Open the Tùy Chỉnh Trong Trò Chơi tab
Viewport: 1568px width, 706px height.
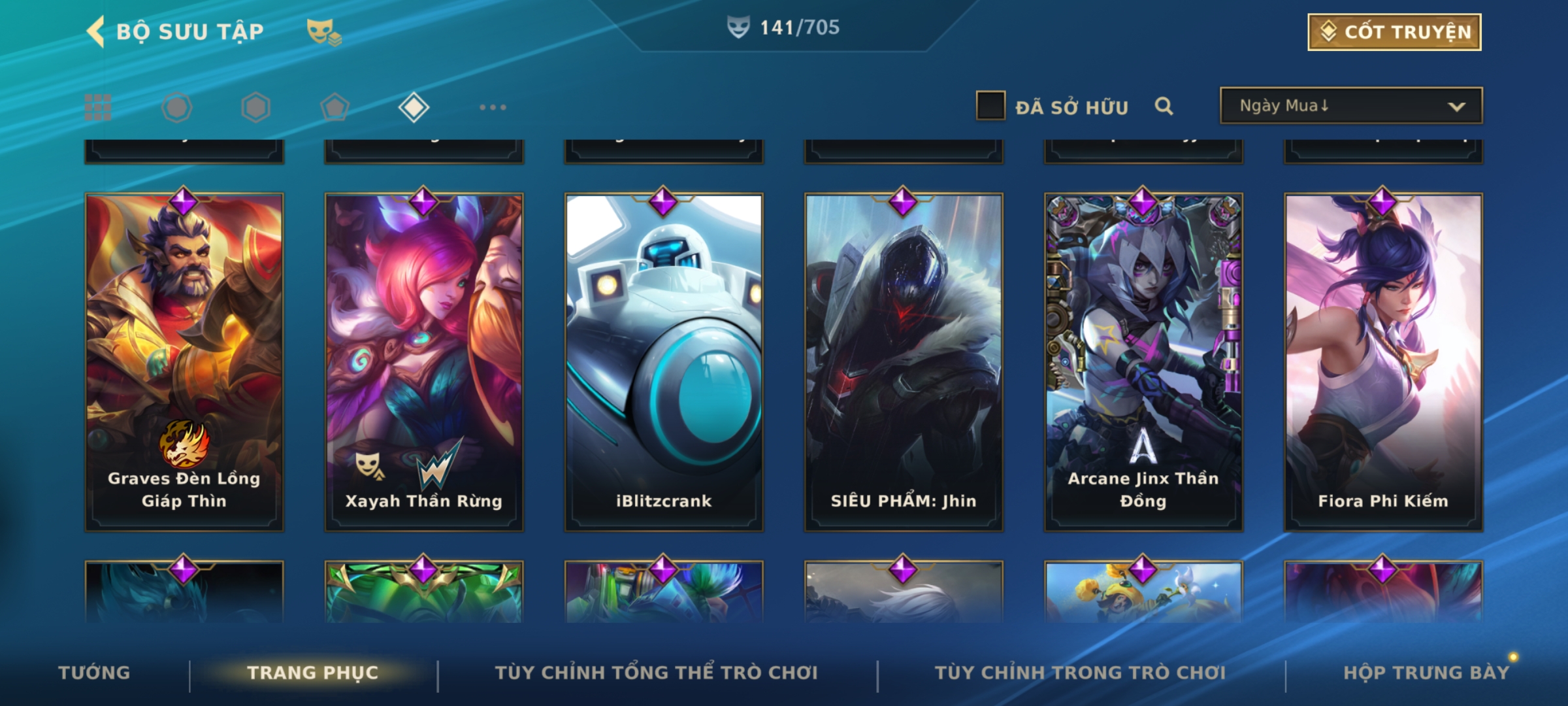coord(1080,673)
